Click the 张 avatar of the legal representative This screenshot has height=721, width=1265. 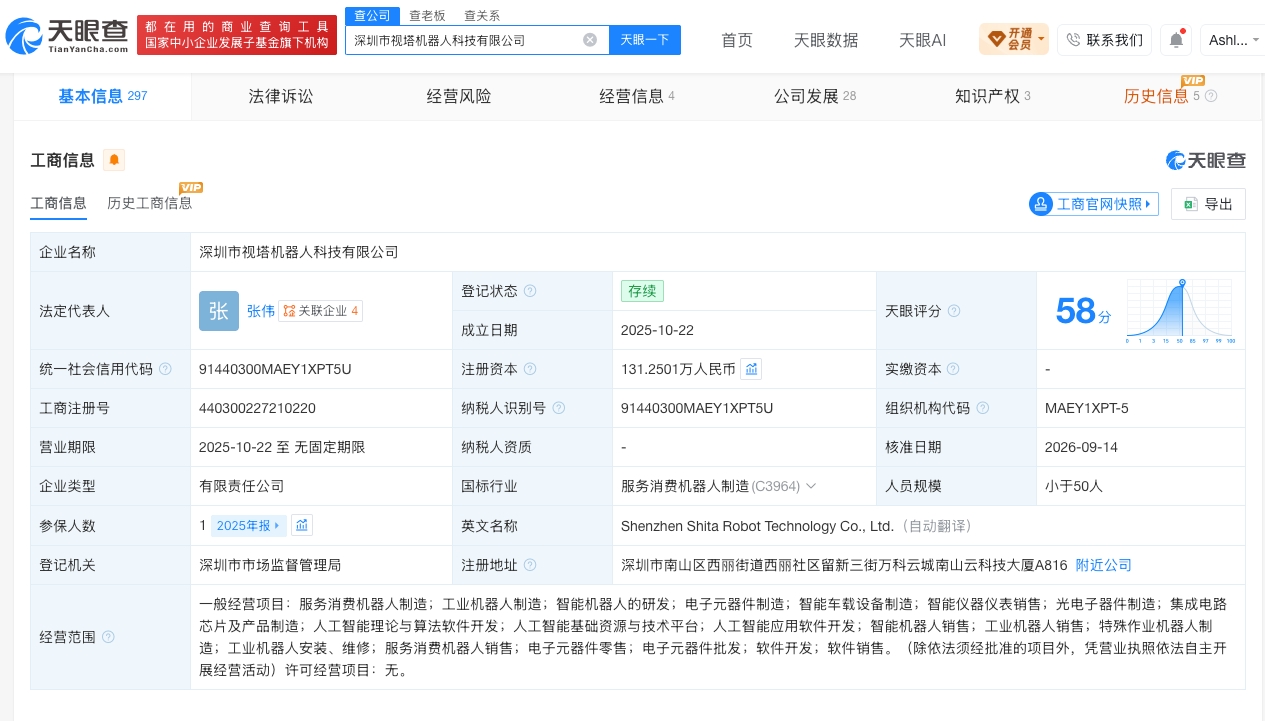point(219,311)
